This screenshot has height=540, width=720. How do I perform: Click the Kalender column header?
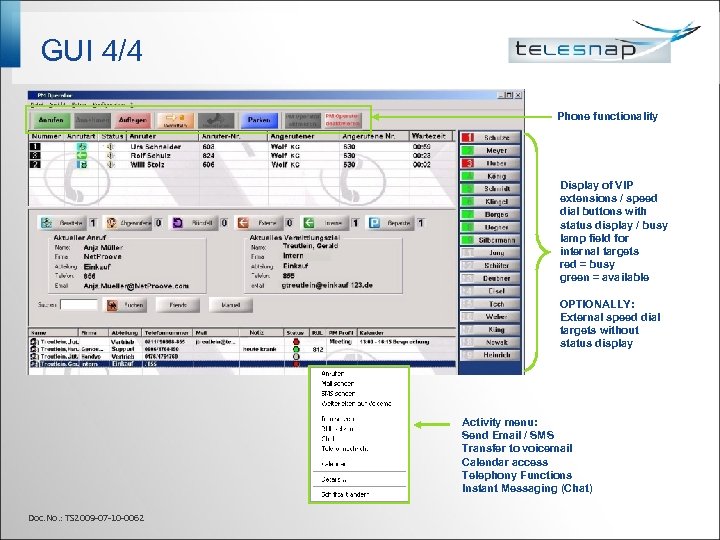[406, 332]
